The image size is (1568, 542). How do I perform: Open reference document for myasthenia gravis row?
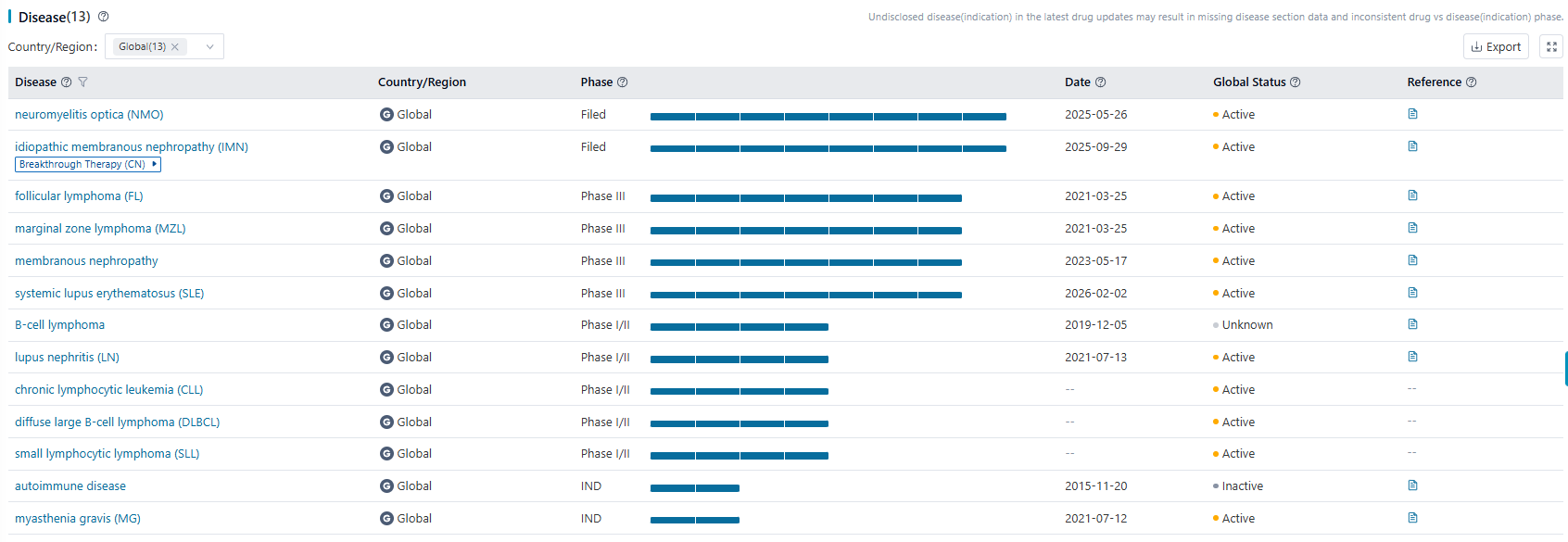click(1412, 518)
